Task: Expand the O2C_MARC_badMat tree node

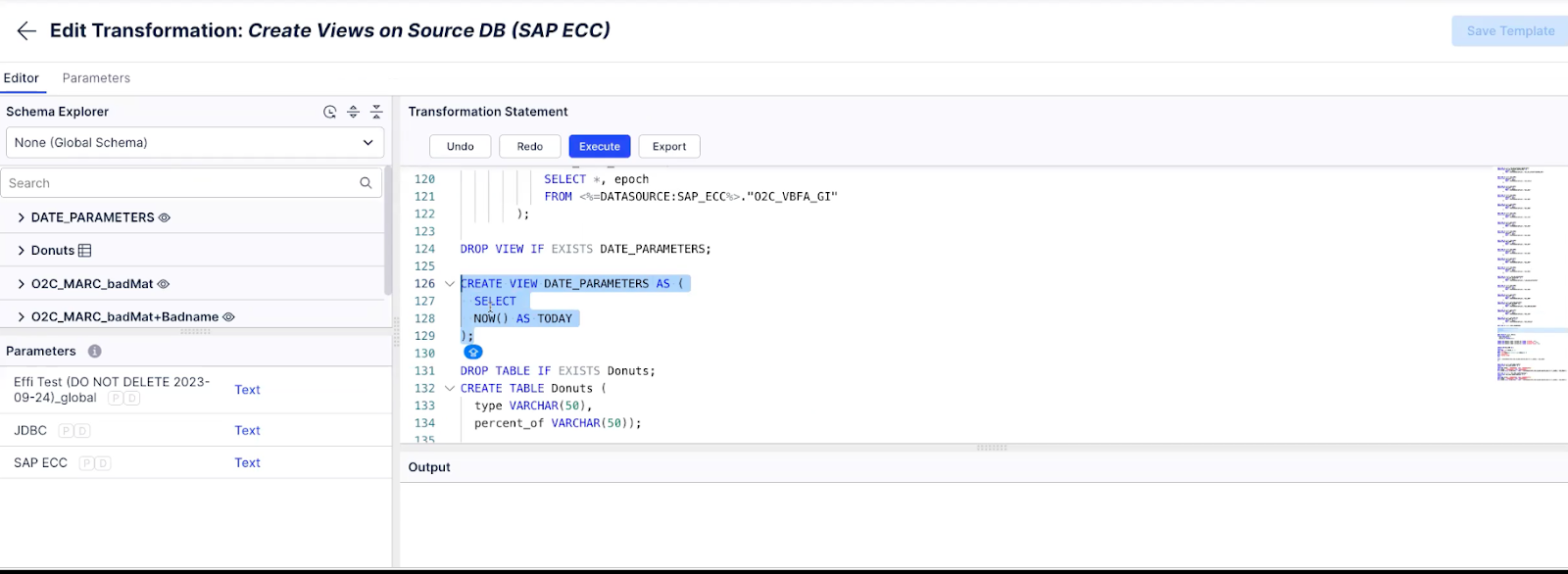Action: (22, 284)
